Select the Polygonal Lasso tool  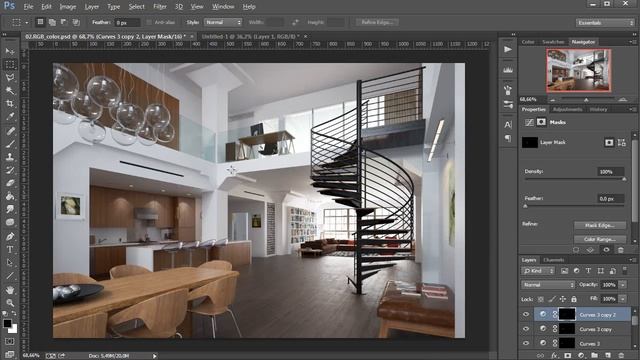pos(10,78)
